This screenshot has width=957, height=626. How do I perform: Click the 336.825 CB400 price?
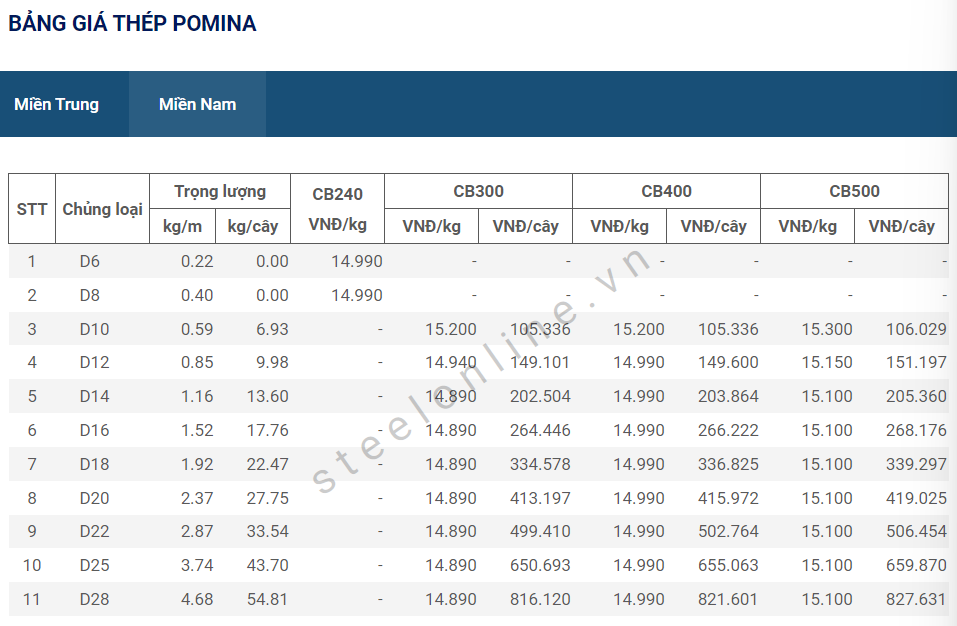(x=728, y=464)
